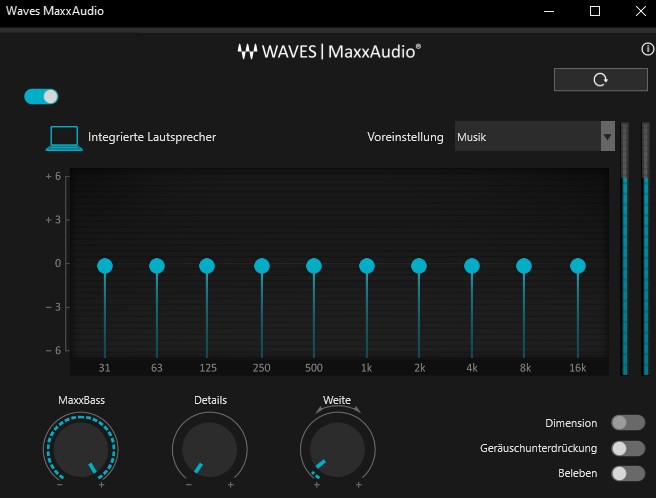Screen dimensions: 656x498
Task: Enable the Geräuschunterdrückung toggle
Action: 628,448
